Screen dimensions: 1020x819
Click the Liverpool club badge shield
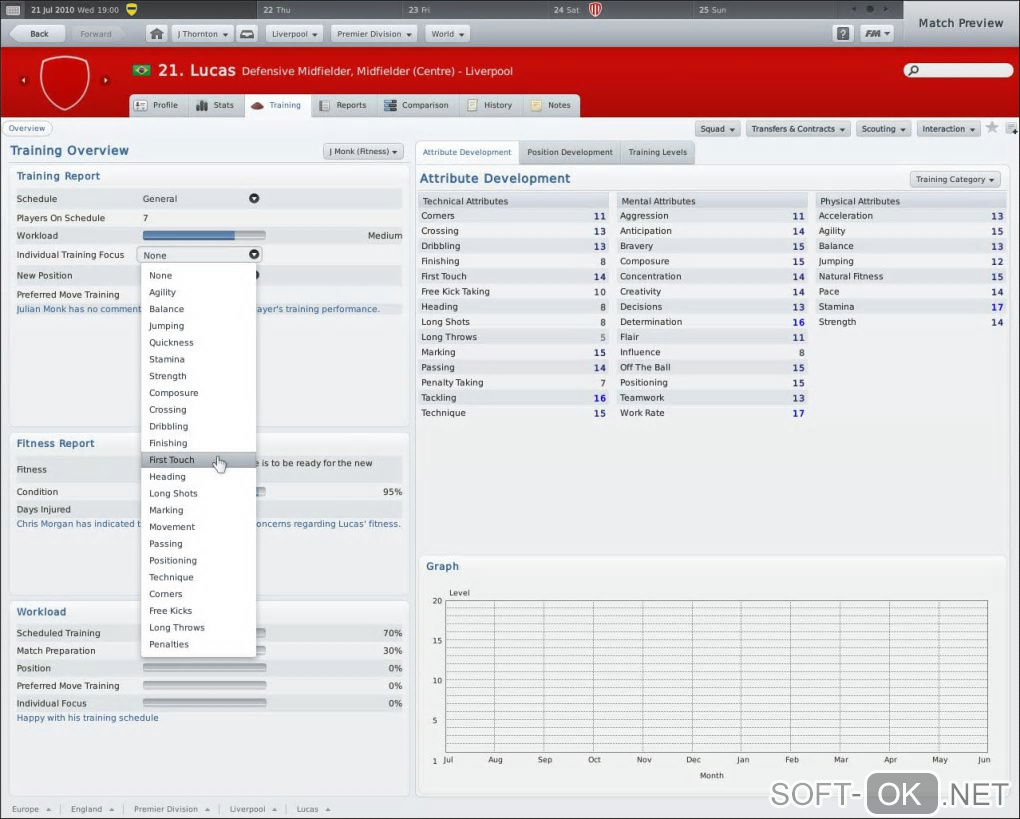tap(64, 83)
